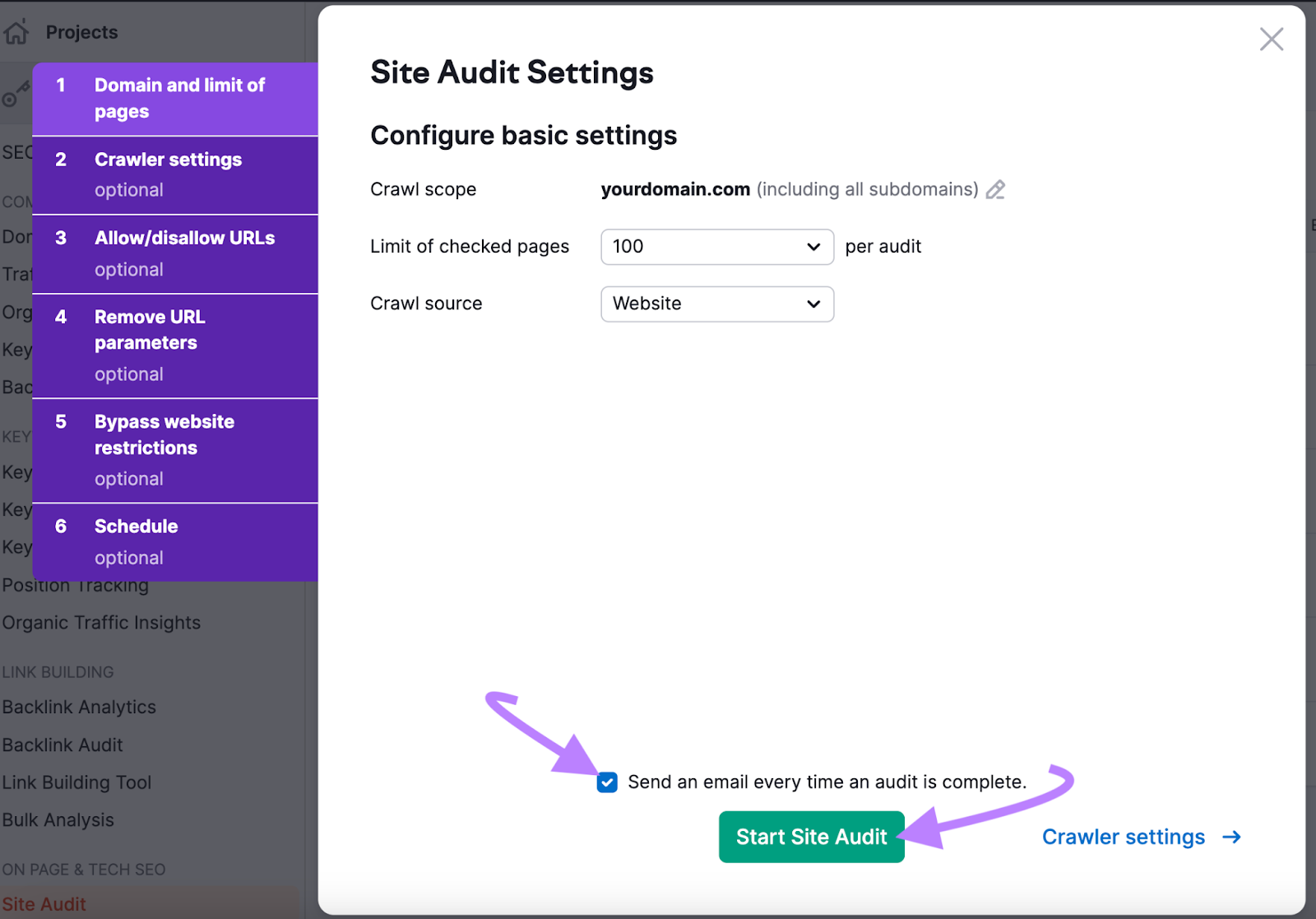Screen dimensions: 1316x919
Task: Open Backlink Analytics in the sidebar
Action: (79, 707)
